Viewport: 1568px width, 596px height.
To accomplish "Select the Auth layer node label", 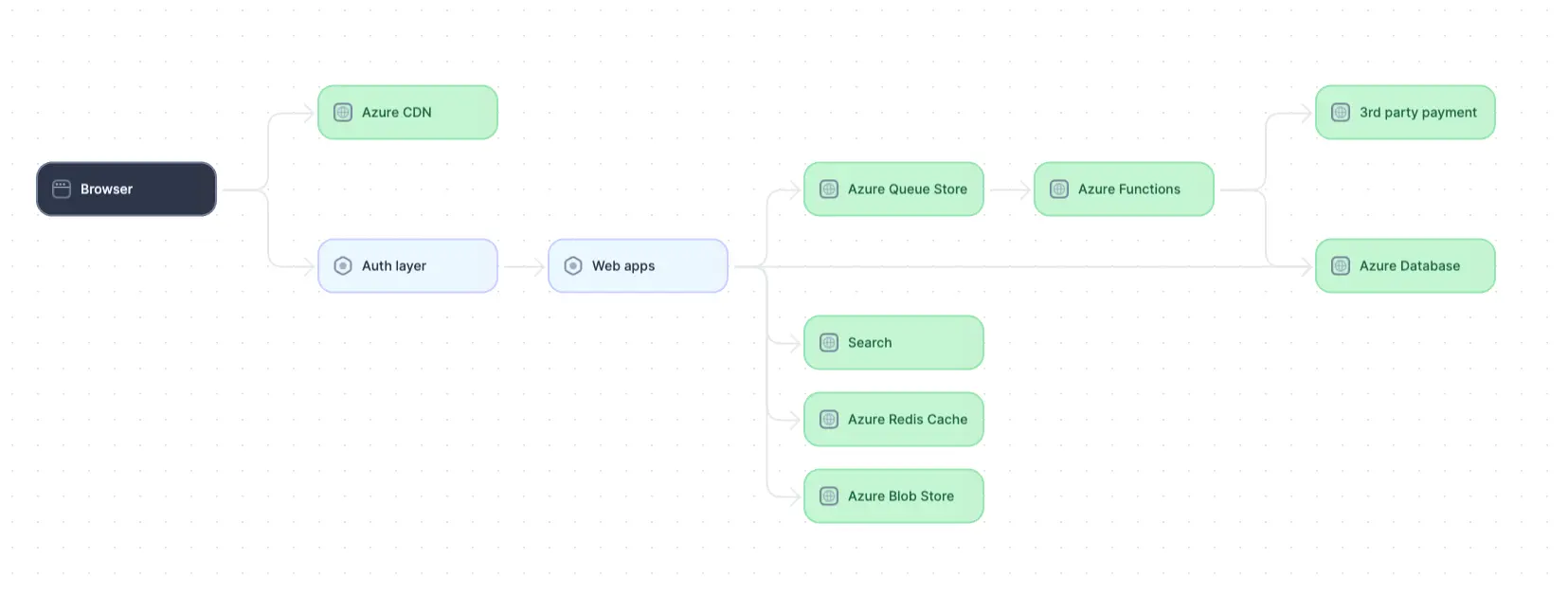I will coord(393,266).
